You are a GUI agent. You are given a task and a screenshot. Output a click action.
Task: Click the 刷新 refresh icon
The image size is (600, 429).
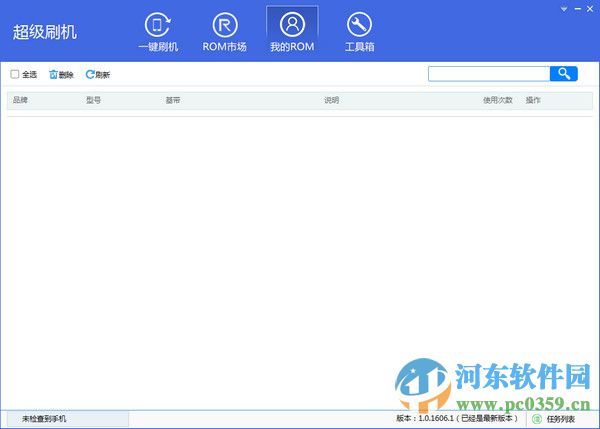coord(90,74)
